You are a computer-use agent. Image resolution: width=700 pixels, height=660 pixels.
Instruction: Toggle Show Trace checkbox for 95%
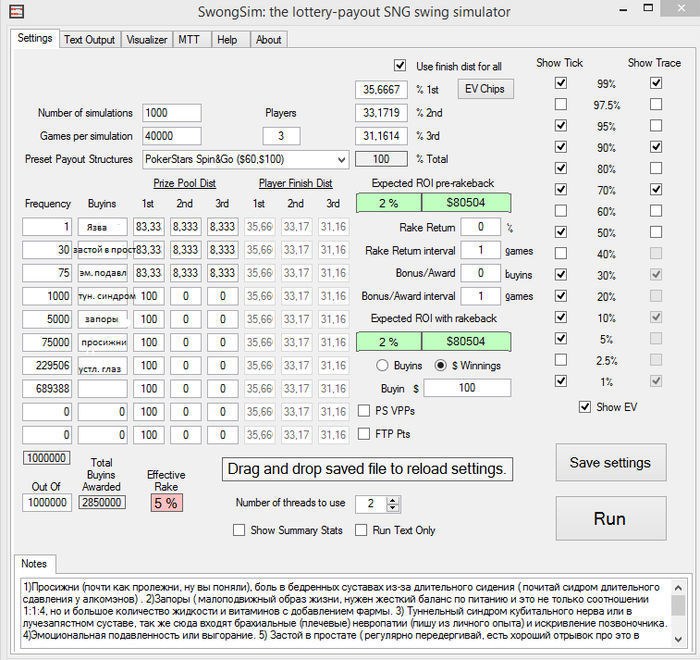pyautogui.click(x=656, y=126)
